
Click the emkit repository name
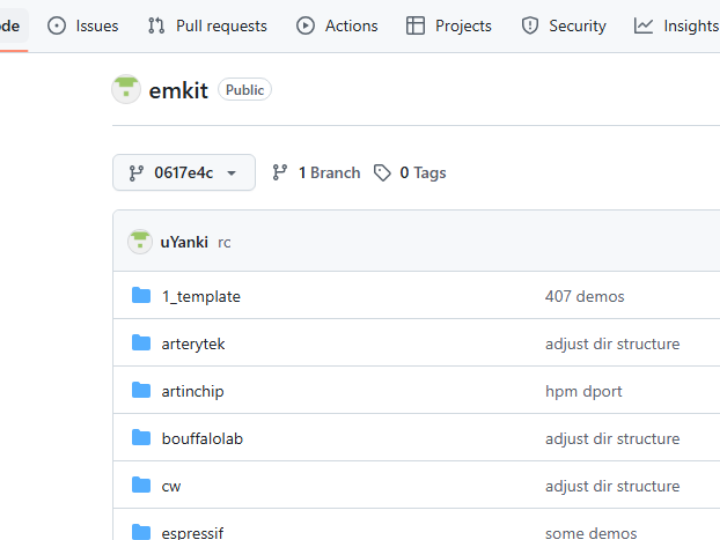(178, 90)
